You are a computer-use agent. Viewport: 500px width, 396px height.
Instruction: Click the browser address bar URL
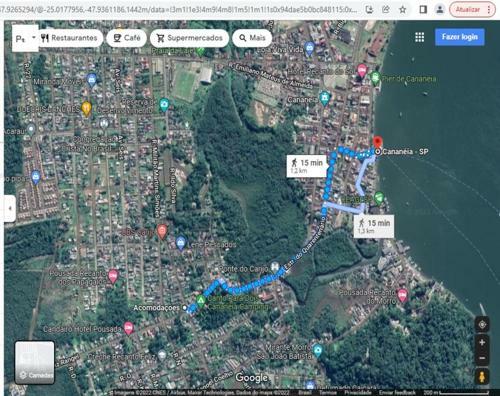pos(178,9)
